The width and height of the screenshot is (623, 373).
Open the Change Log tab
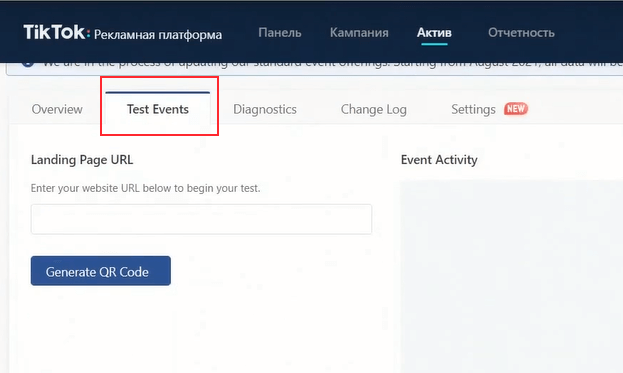pyautogui.click(x=373, y=109)
